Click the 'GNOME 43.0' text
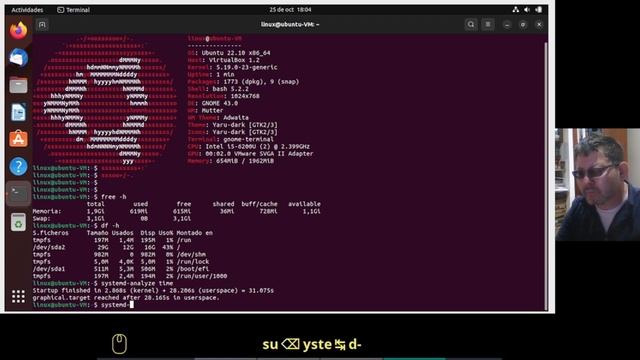 click(x=220, y=103)
